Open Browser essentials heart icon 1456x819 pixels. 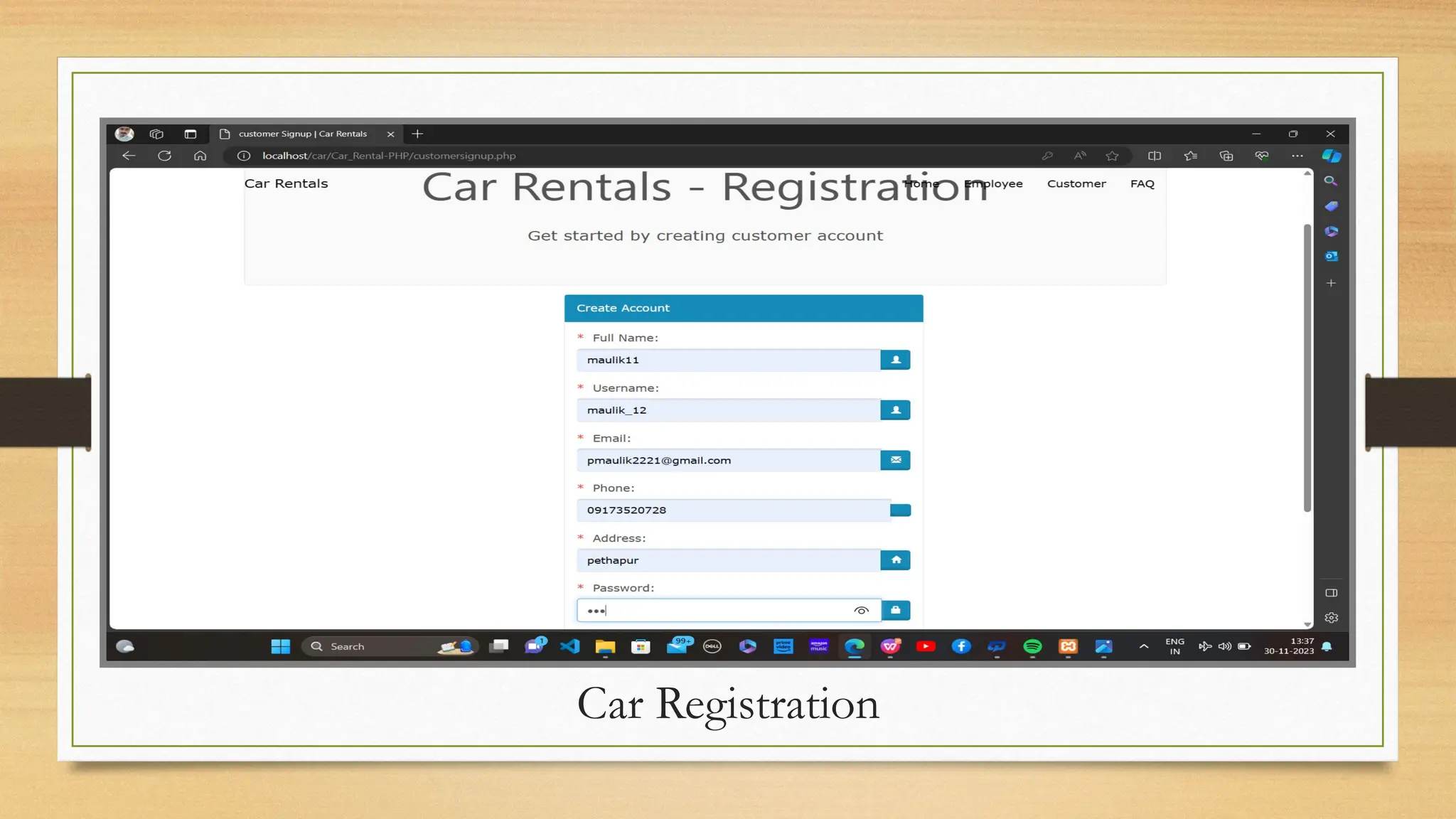pos(1262,156)
